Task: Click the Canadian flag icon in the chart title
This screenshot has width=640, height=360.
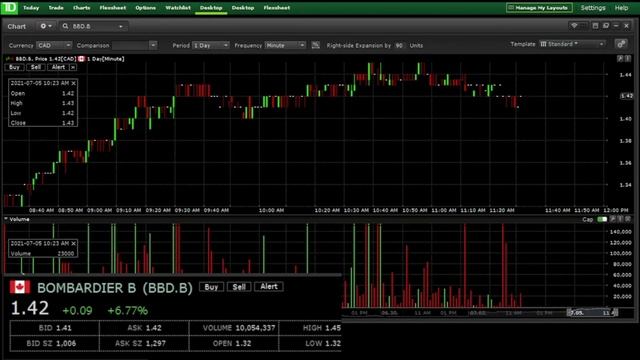Action: 81,59
